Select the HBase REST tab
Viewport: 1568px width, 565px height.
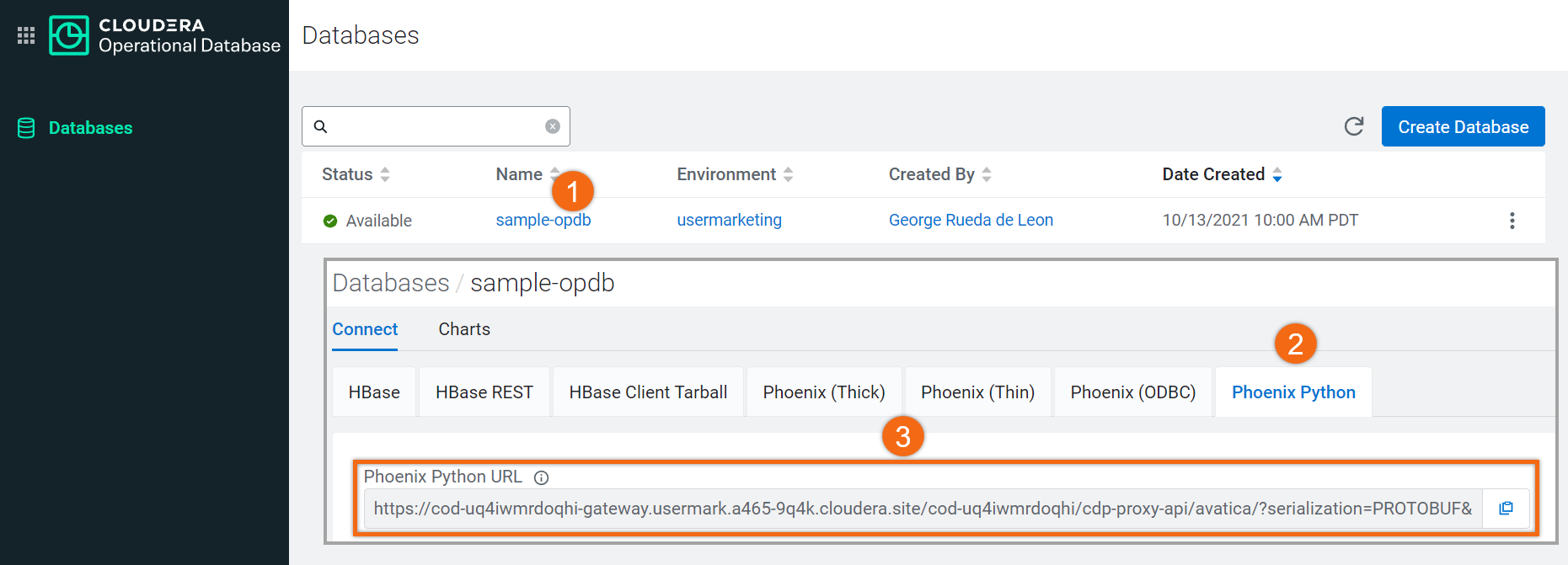coord(484,392)
